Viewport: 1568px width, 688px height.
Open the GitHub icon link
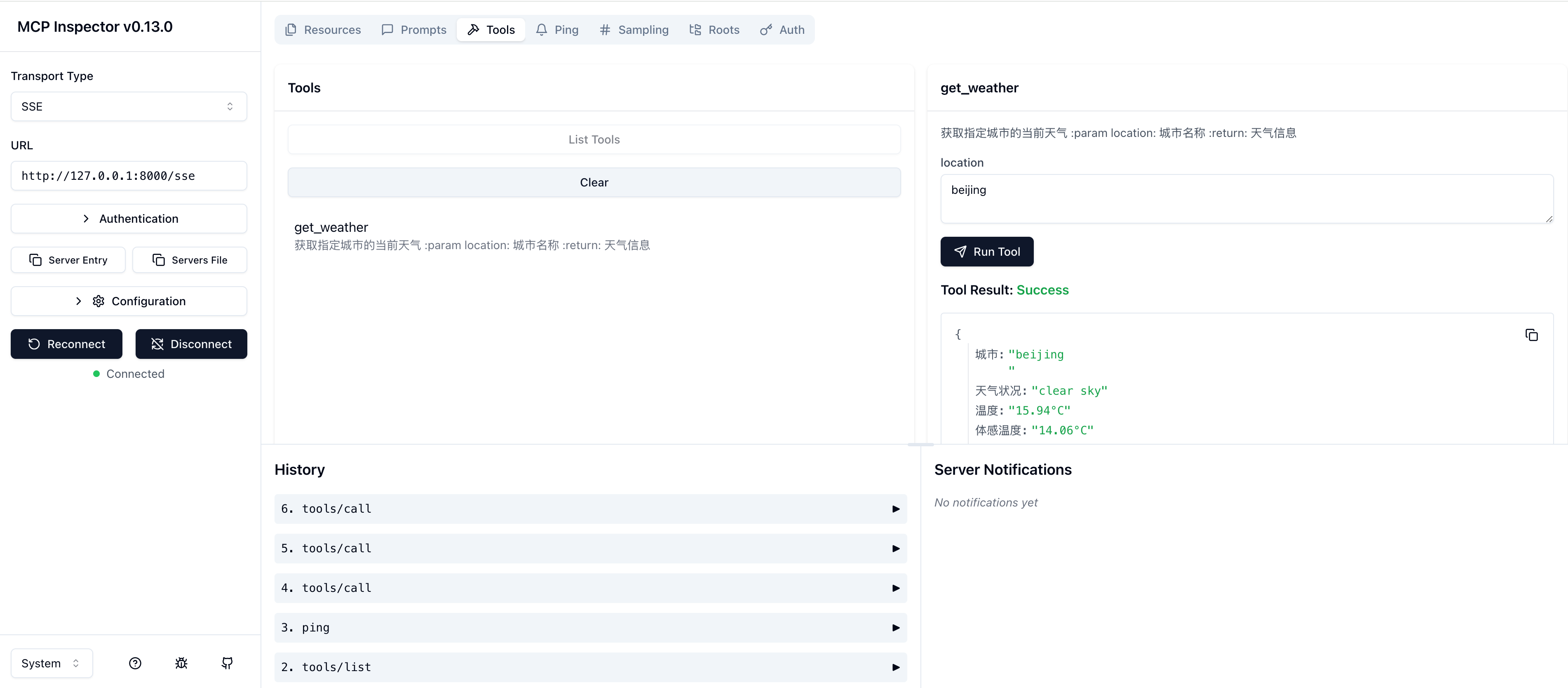(x=227, y=663)
